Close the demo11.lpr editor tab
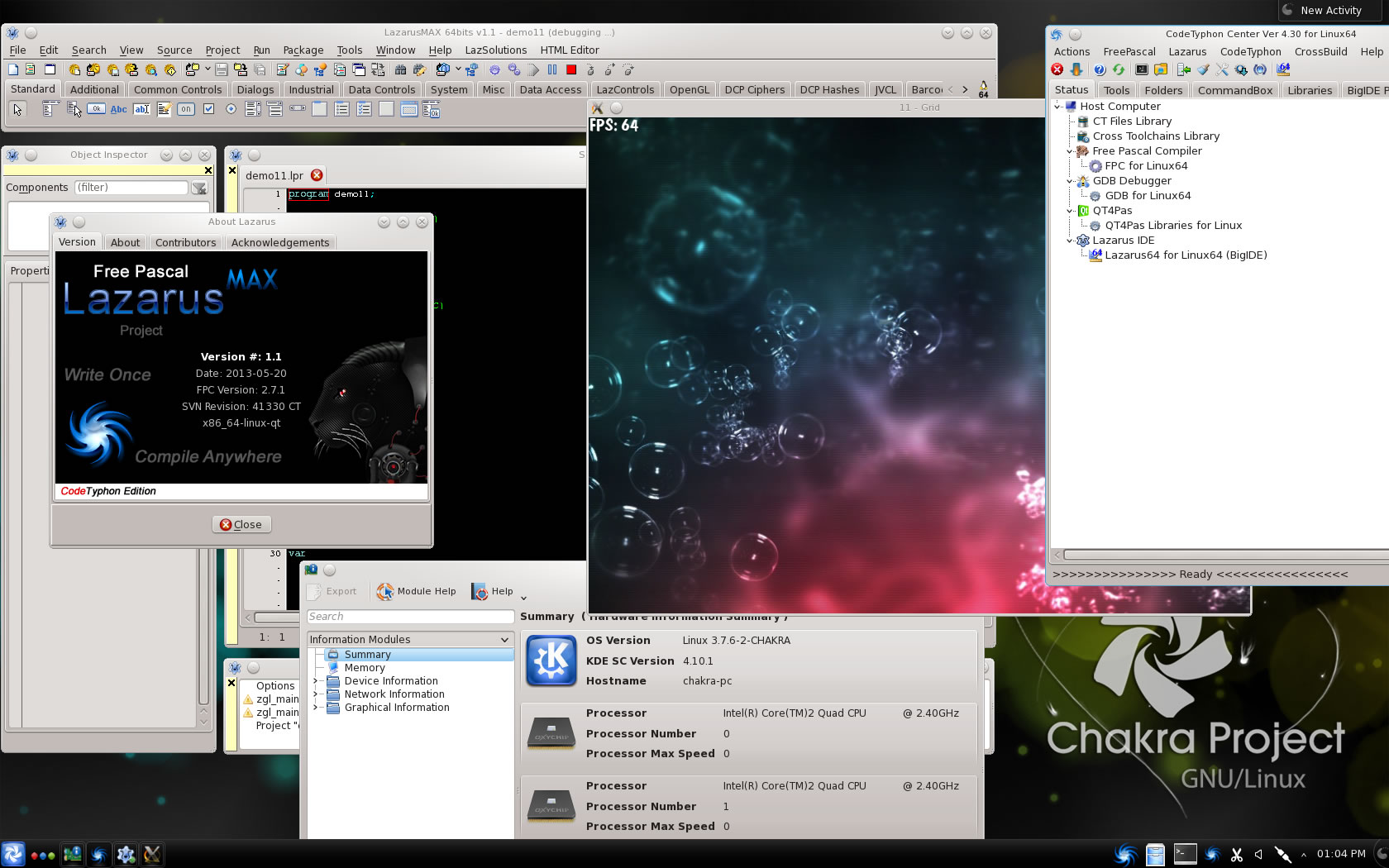Image resolution: width=1389 pixels, height=868 pixels. [x=317, y=175]
